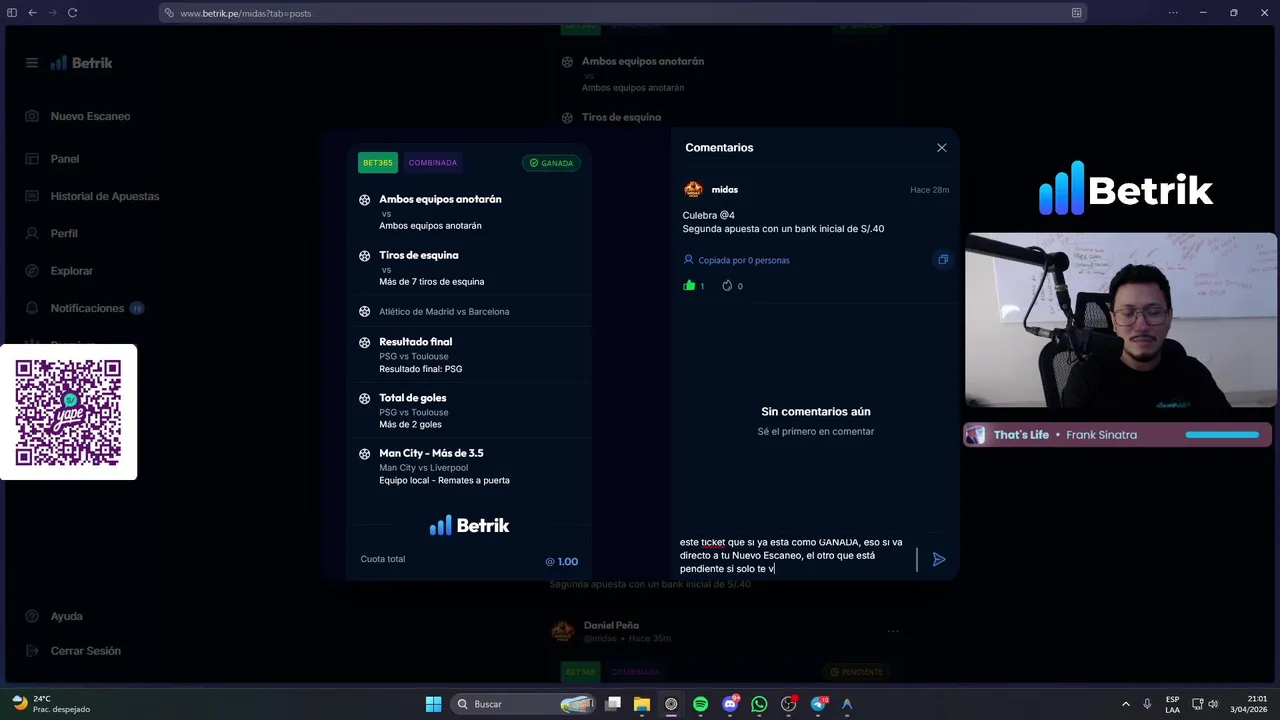Click the cuota total value 1.00
The image size is (1280, 720).
tap(562, 561)
